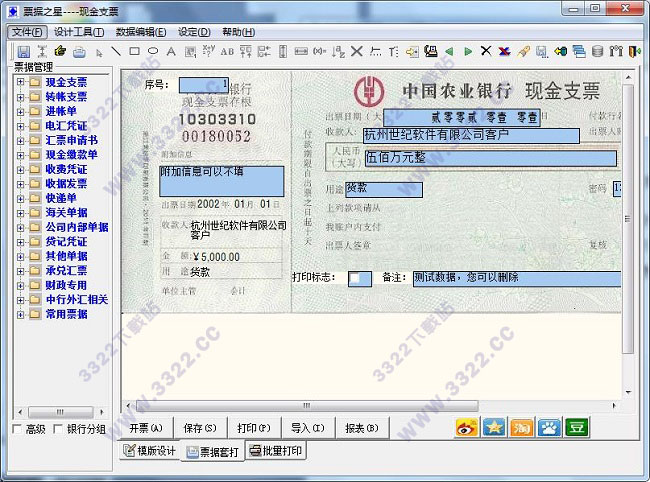
Task: Click the large grey X delete icon
Action: (357, 51)
